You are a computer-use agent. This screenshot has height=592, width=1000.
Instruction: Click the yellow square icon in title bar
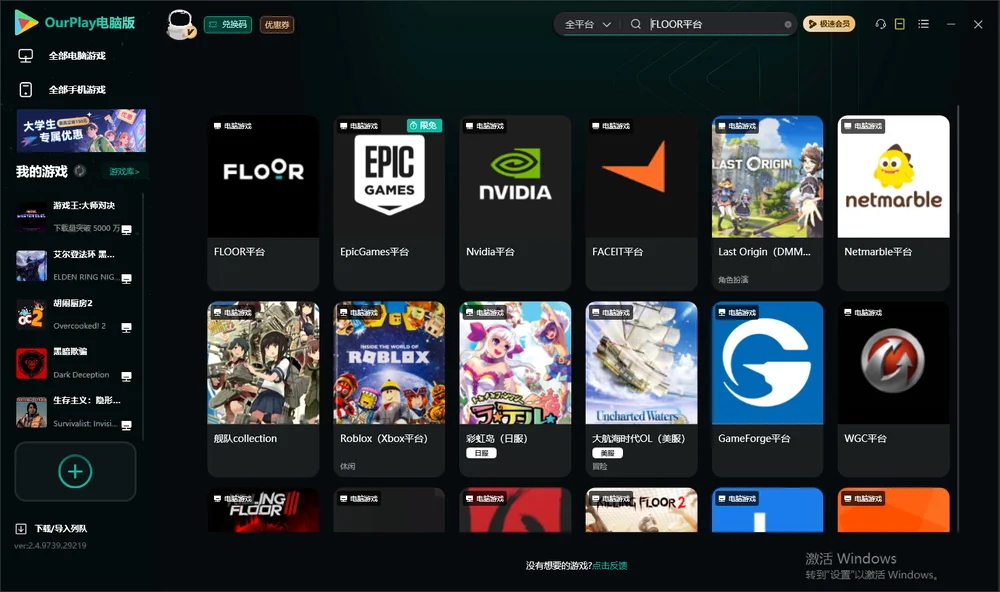[900, 24]
